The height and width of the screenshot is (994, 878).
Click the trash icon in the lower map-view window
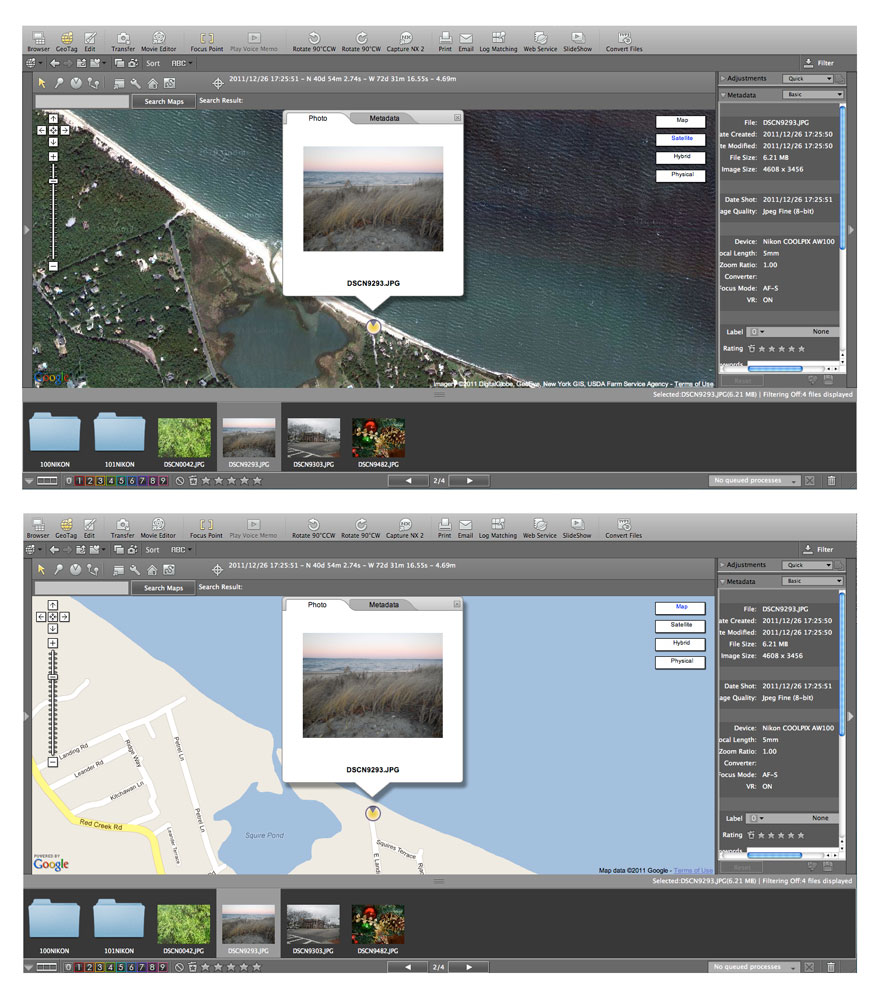pyautogui.click(x=830, y=967)
